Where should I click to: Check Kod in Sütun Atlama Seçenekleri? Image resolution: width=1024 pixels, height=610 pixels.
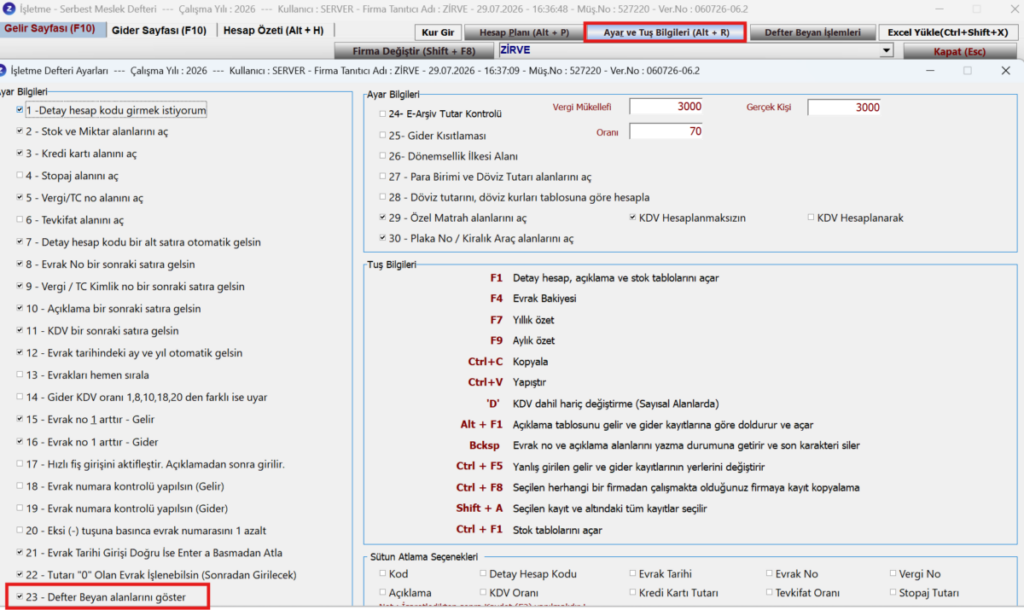383,573
